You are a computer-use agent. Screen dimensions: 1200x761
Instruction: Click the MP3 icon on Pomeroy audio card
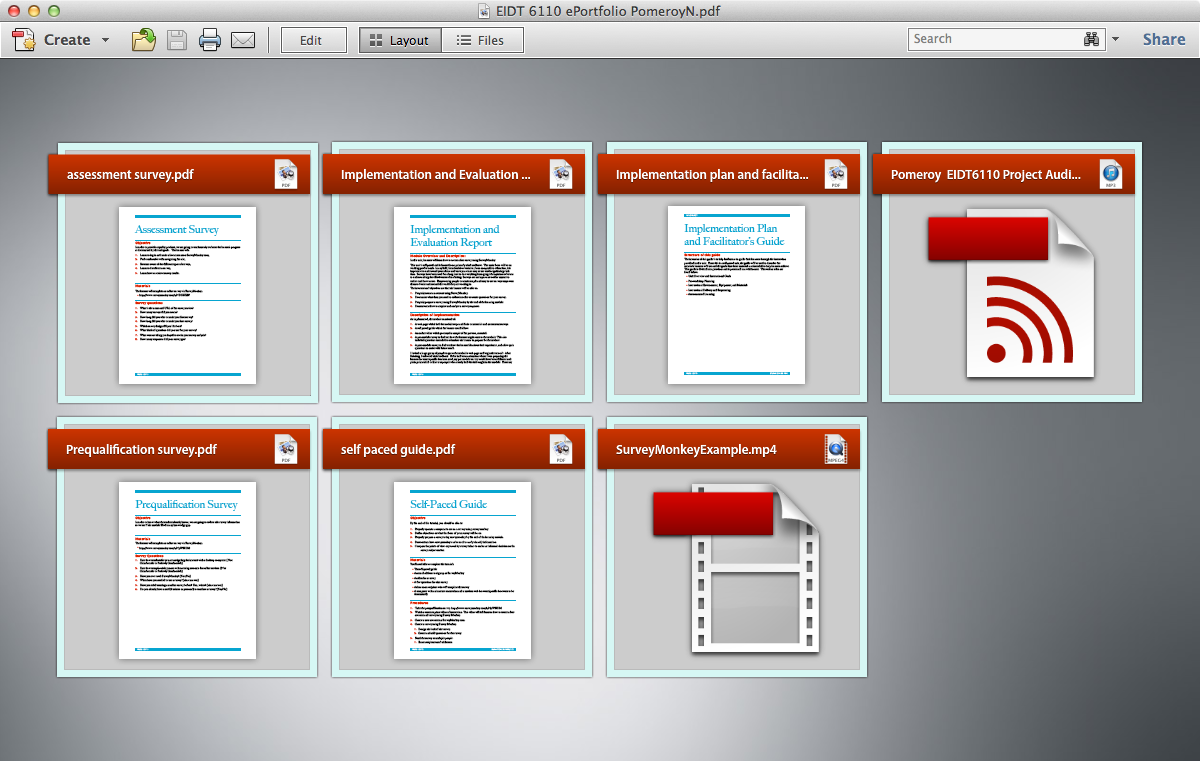[x=1110, y=174]
